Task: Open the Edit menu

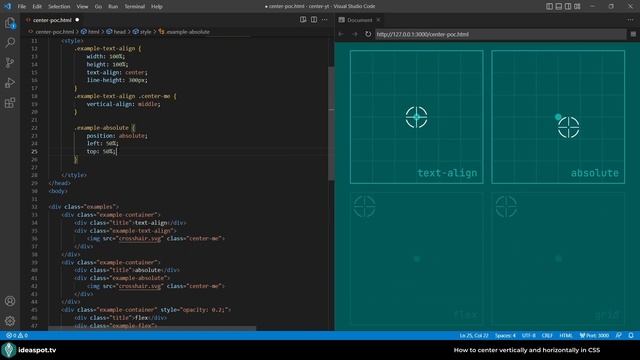Action: (37, 7)
